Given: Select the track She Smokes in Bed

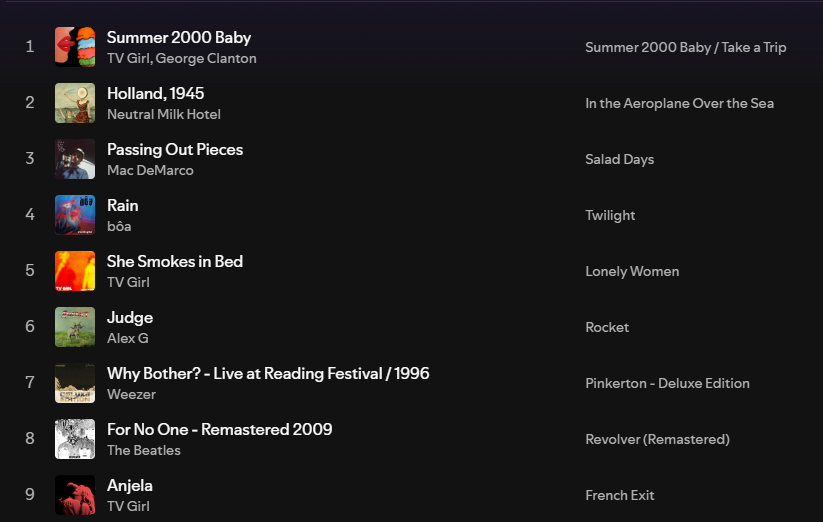Looking at the screenshot, I should pos(175,261).
